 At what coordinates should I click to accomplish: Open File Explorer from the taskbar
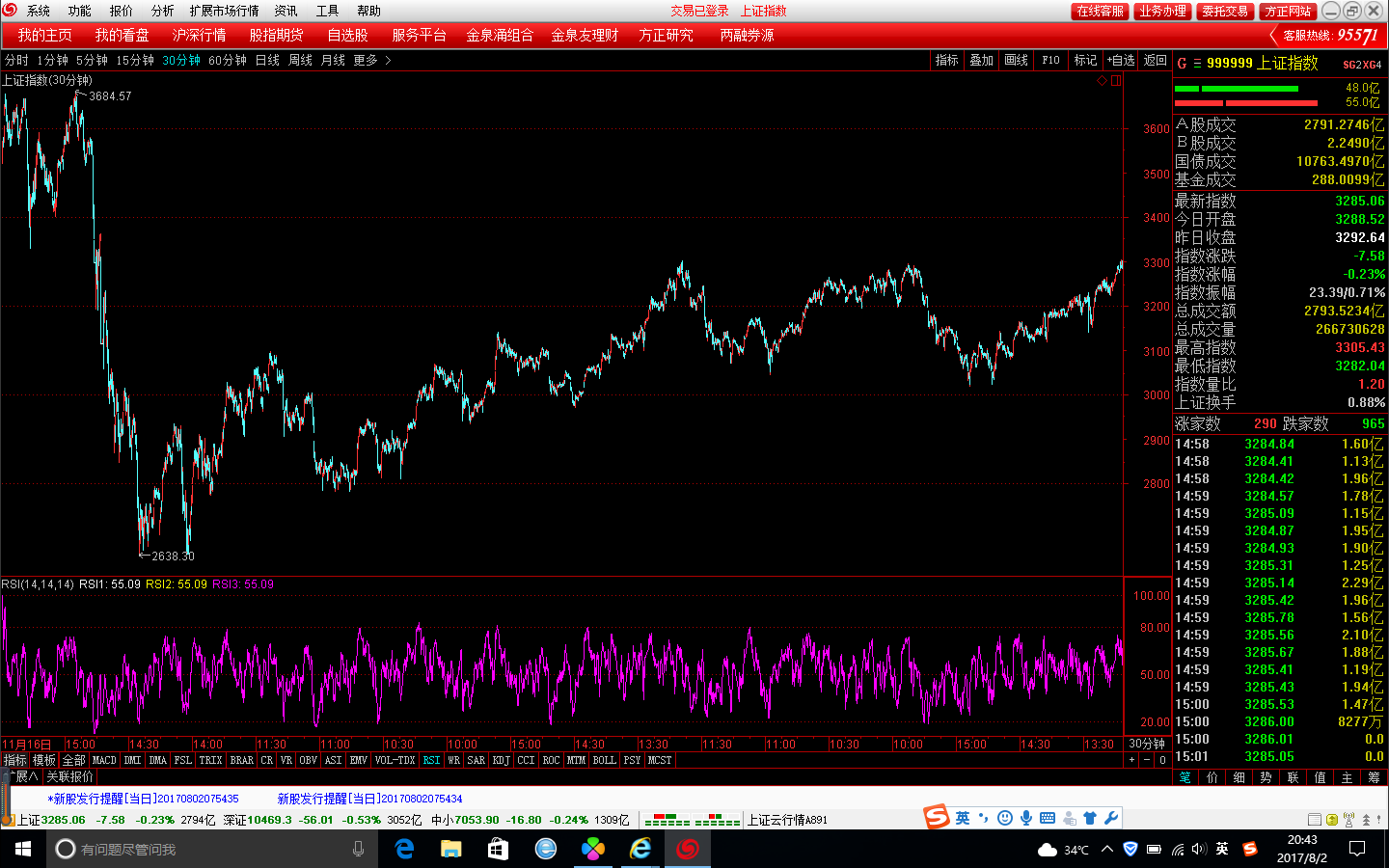click(x=451, y=849)
